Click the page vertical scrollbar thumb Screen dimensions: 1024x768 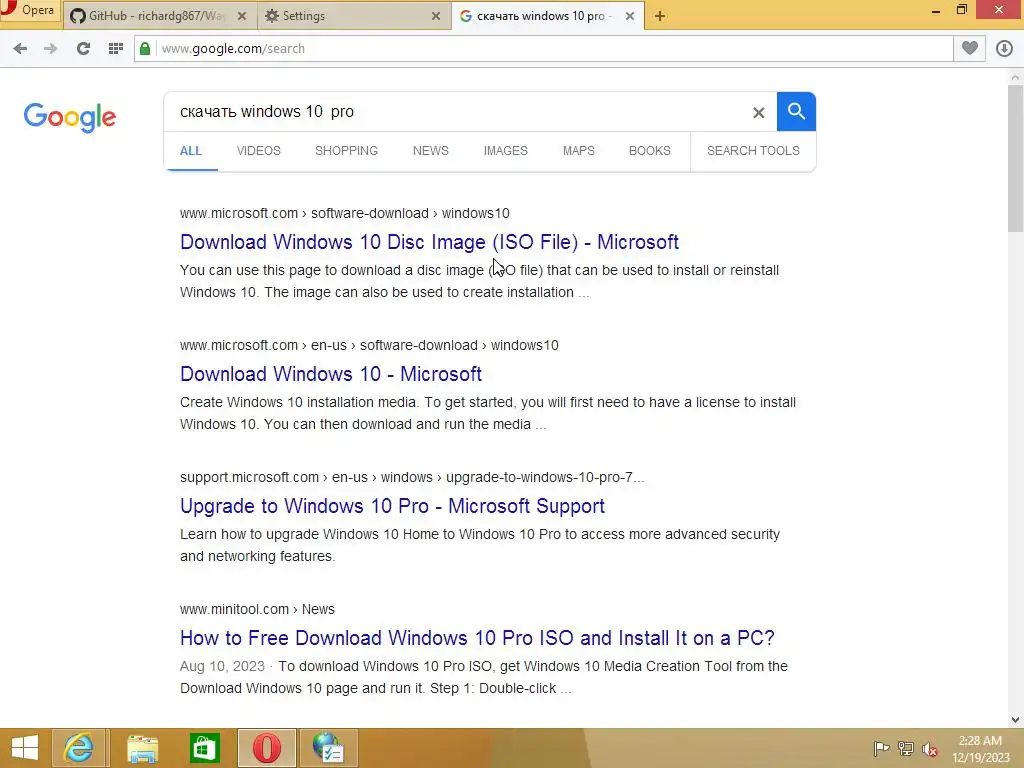click(x=1015, y=158)
